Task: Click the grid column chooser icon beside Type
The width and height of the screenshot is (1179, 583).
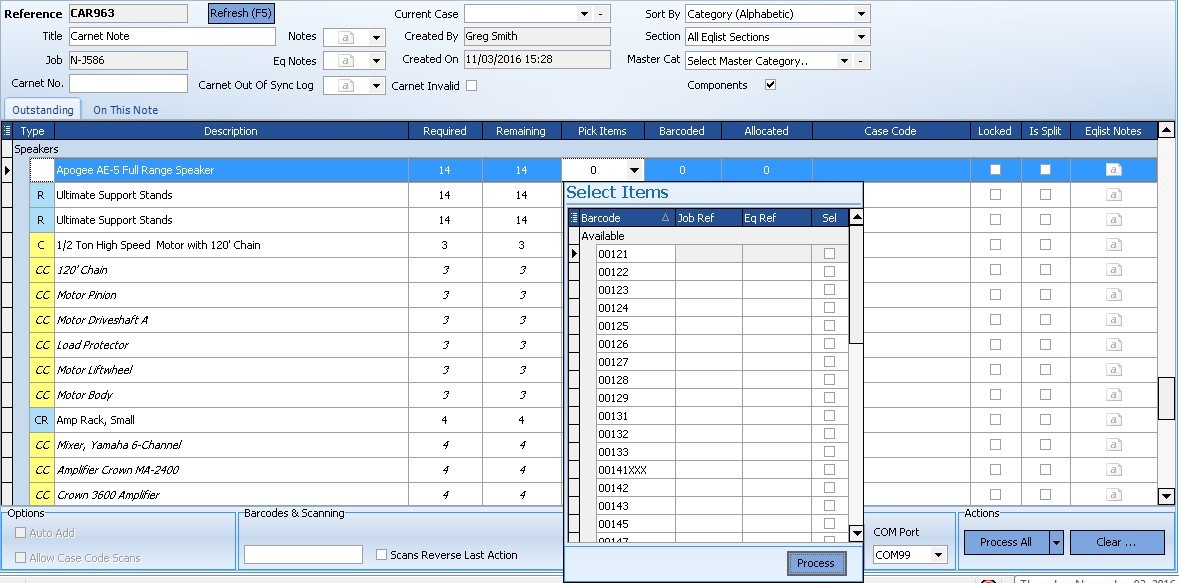Action: click(x=7, y=131)
